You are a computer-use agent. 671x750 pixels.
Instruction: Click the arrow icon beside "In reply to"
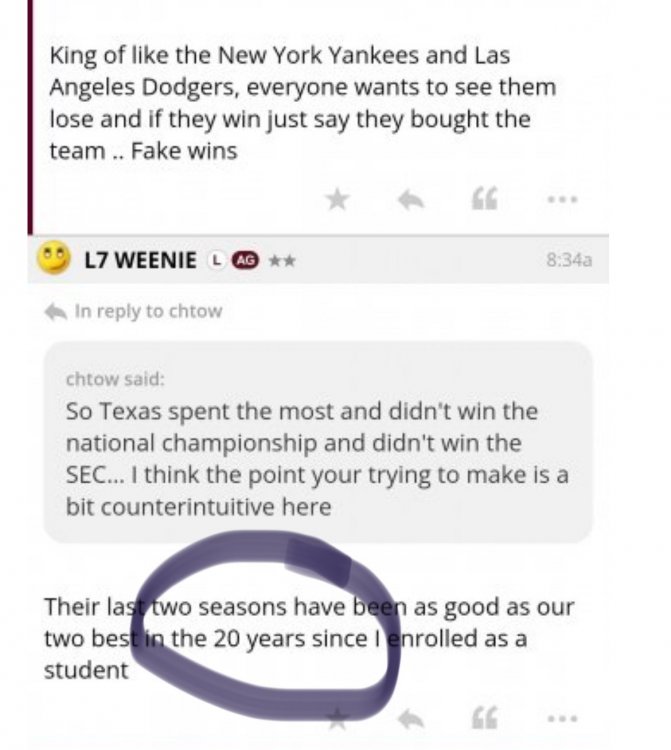tap(56, 312)
